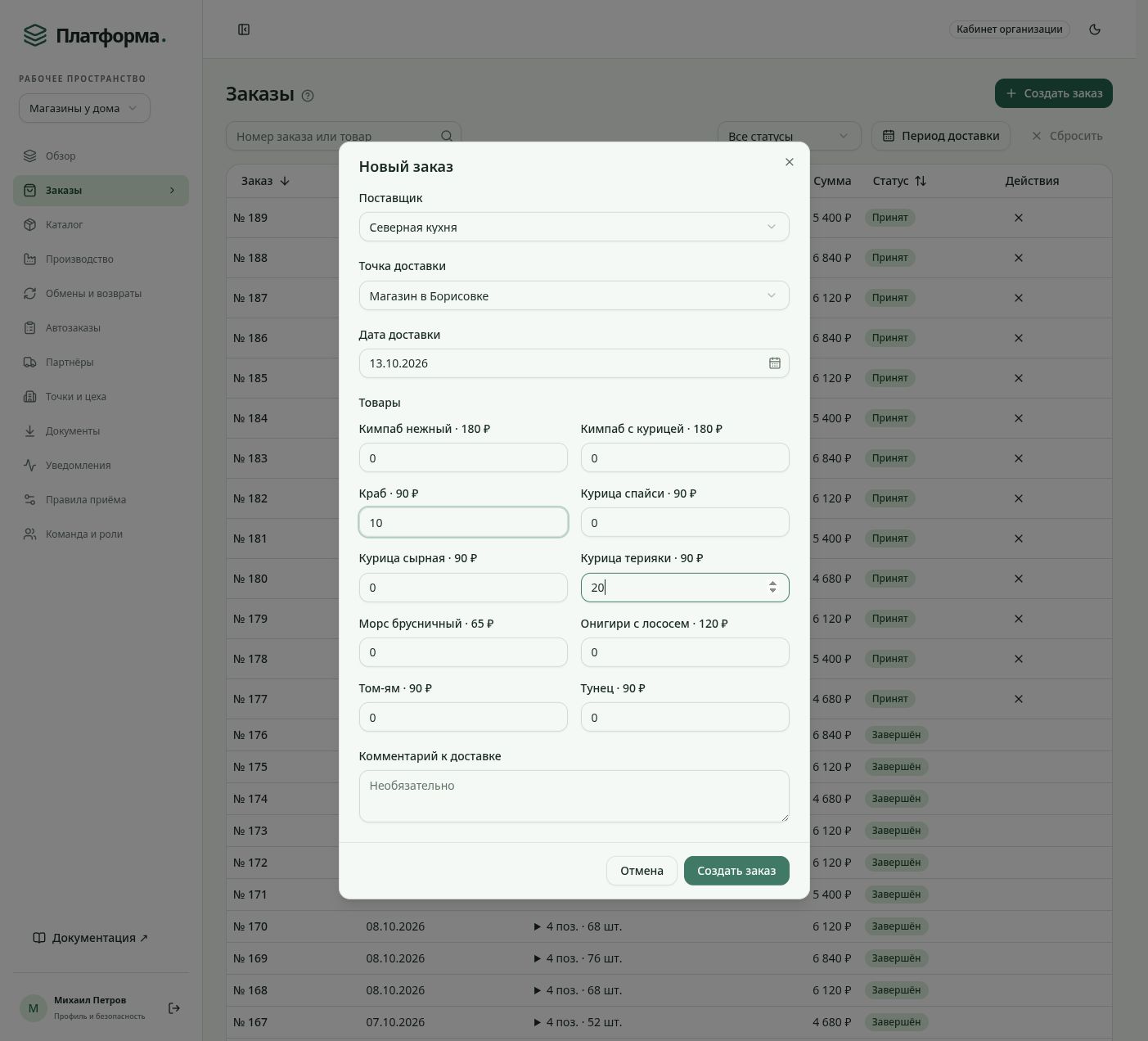Open the Точка доставки dropdown
This screenshot has height=1041, width=1148.
click(x=574, y=295)
